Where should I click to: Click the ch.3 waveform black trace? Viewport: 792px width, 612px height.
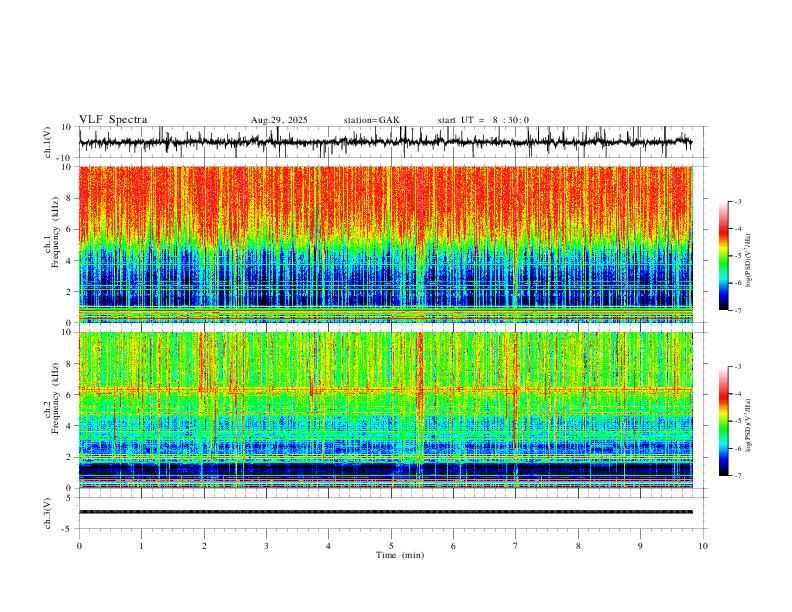pos(385,512)
